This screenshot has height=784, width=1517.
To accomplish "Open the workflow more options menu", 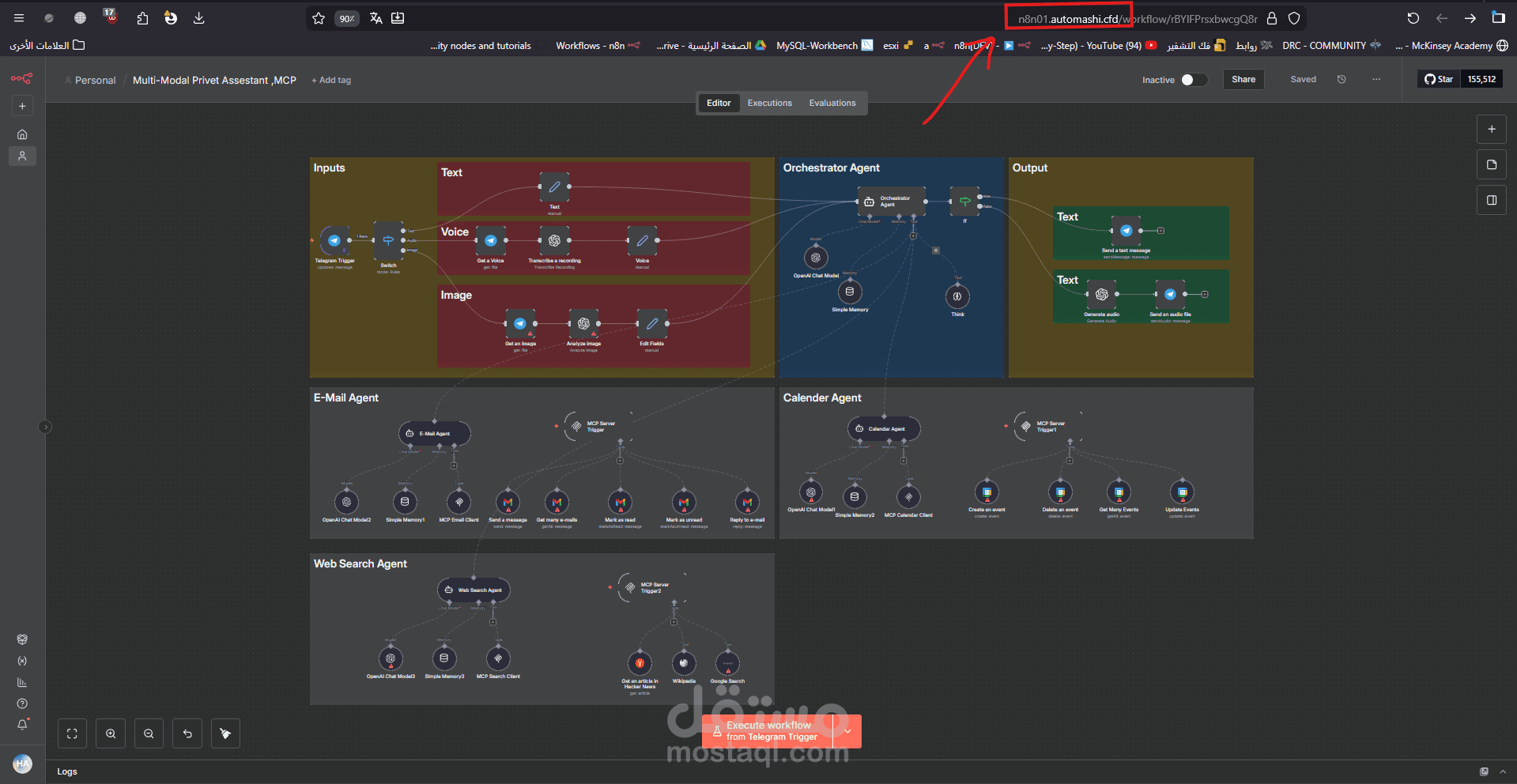I will point(1376,79).
